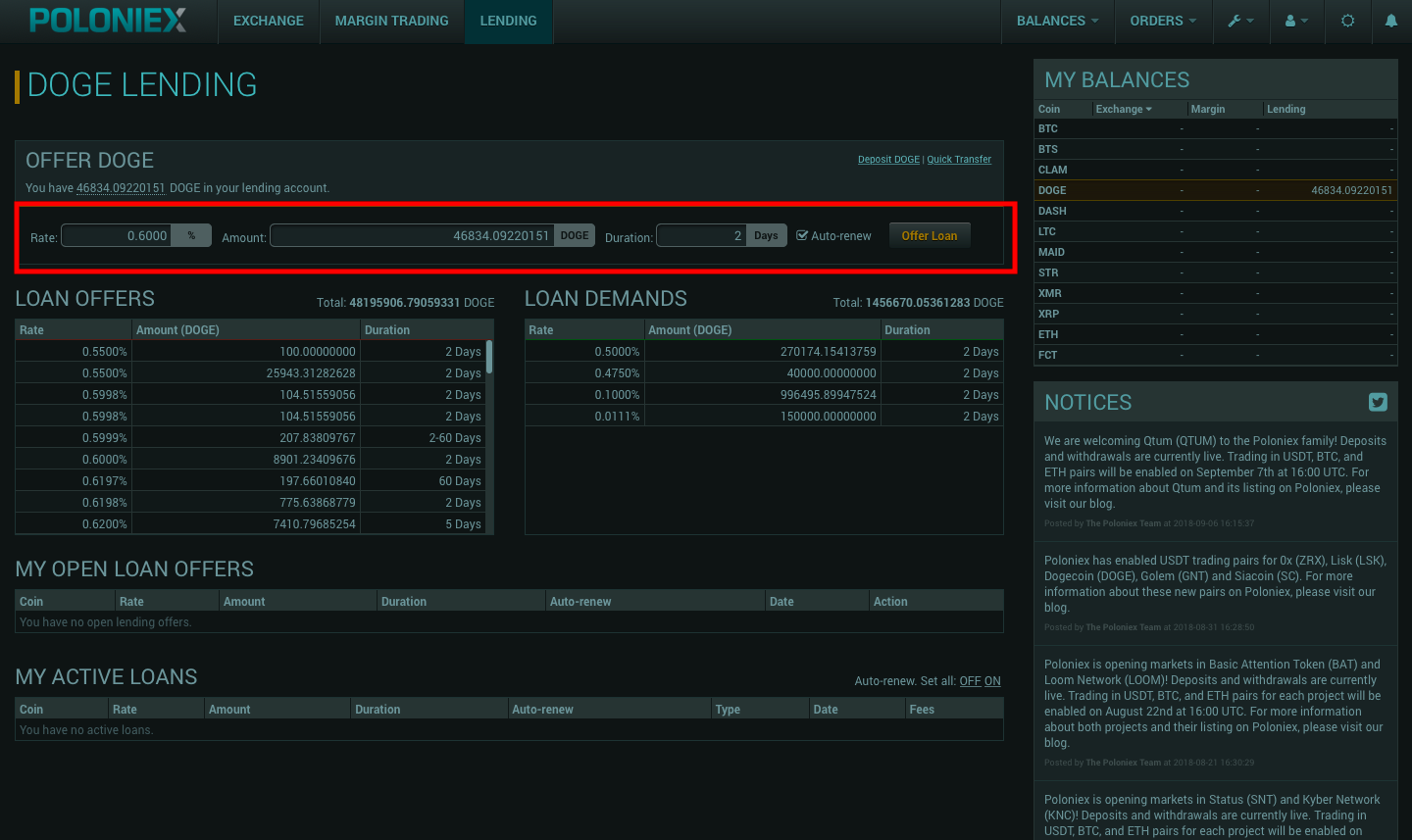The image size is (1412, 840).
Task: Open the user account menu
Action: pyautogui.click(x=1296, y=21)
